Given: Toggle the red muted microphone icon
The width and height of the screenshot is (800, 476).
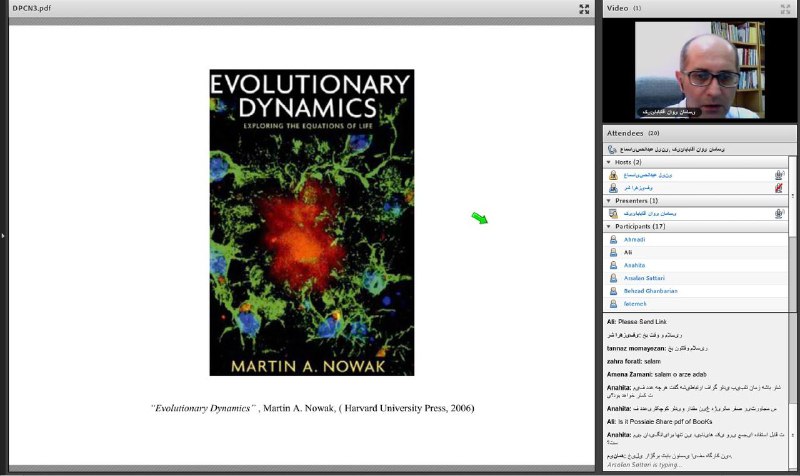Looking at the screenshot, I should pos(779,188).
